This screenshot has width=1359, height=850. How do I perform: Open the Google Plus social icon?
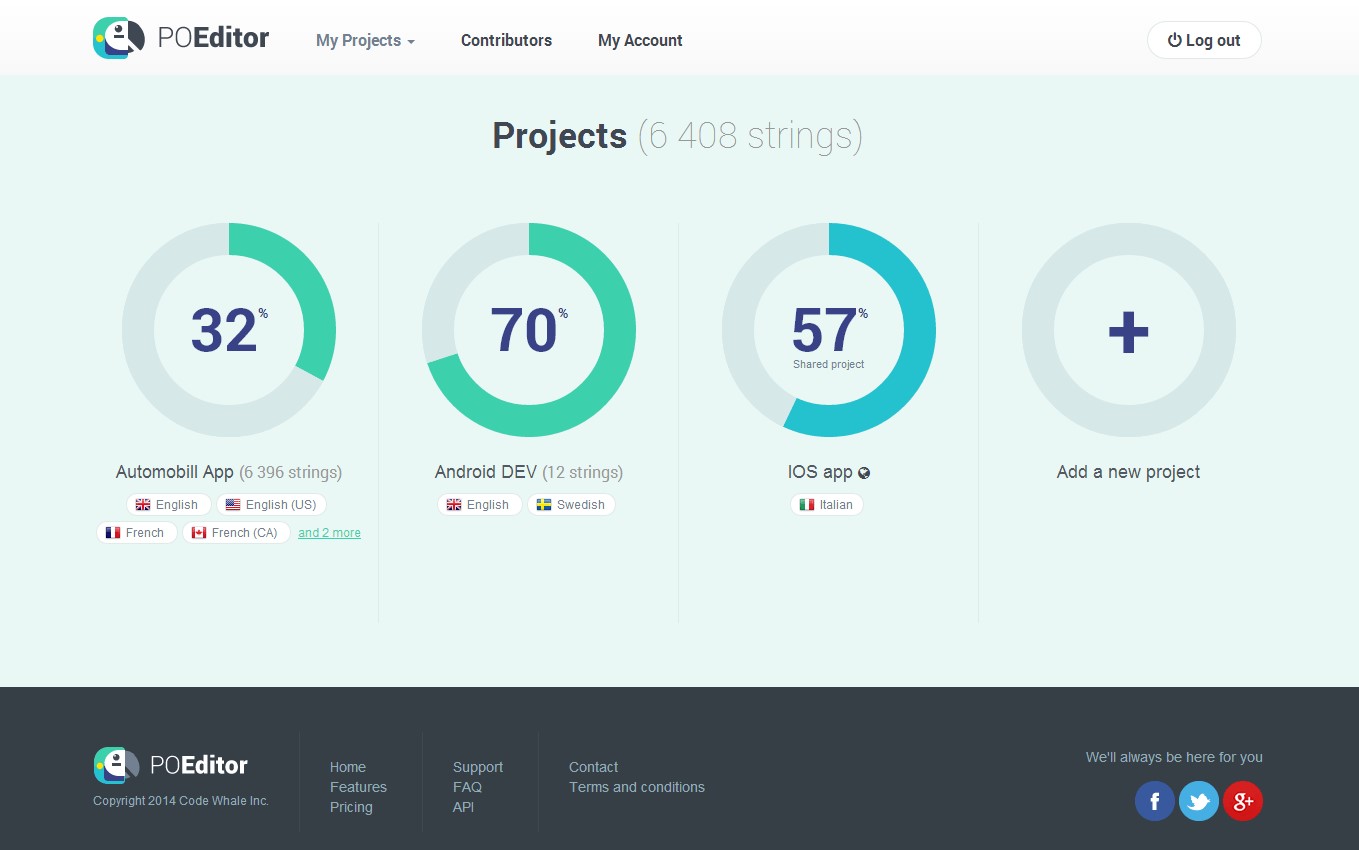pyautogui.click(x=1243, y=801)
